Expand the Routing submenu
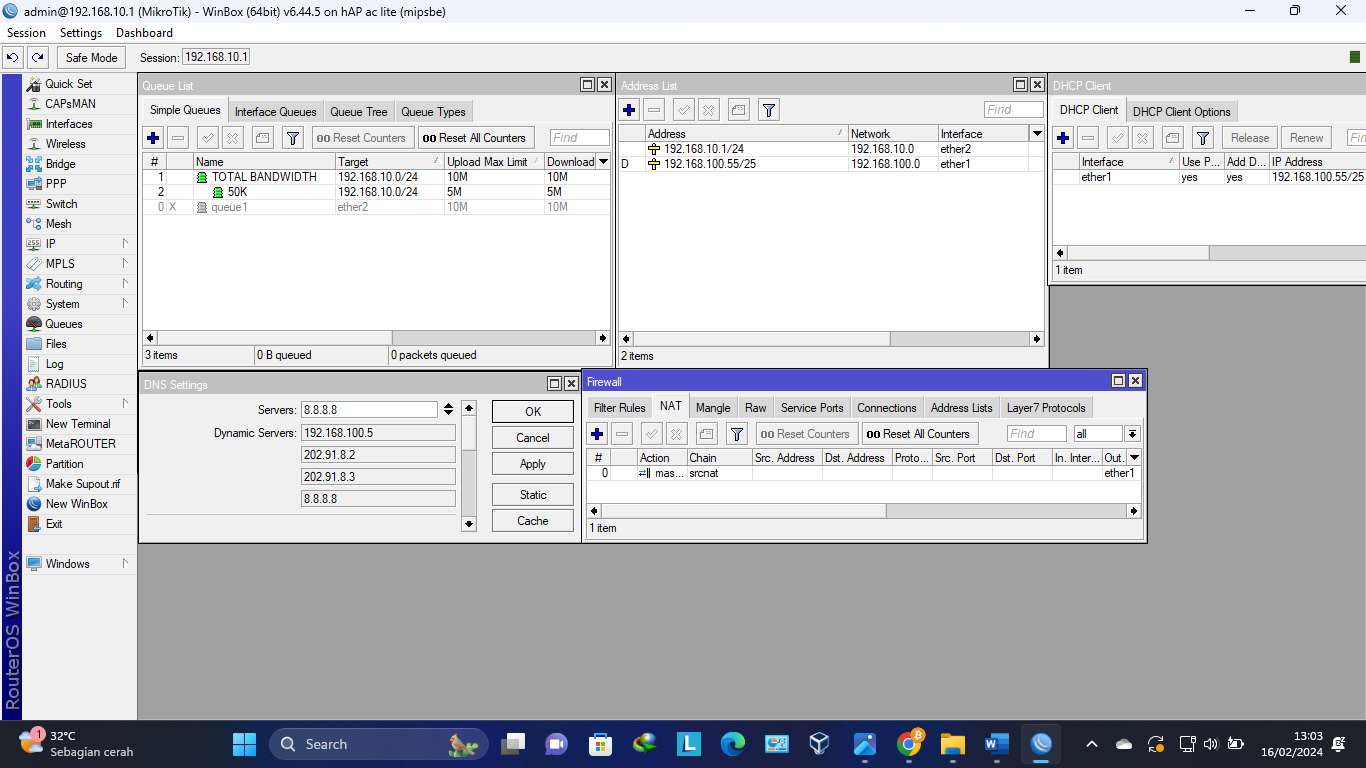Screen dimensions: 1366x768 click(80, 284)
